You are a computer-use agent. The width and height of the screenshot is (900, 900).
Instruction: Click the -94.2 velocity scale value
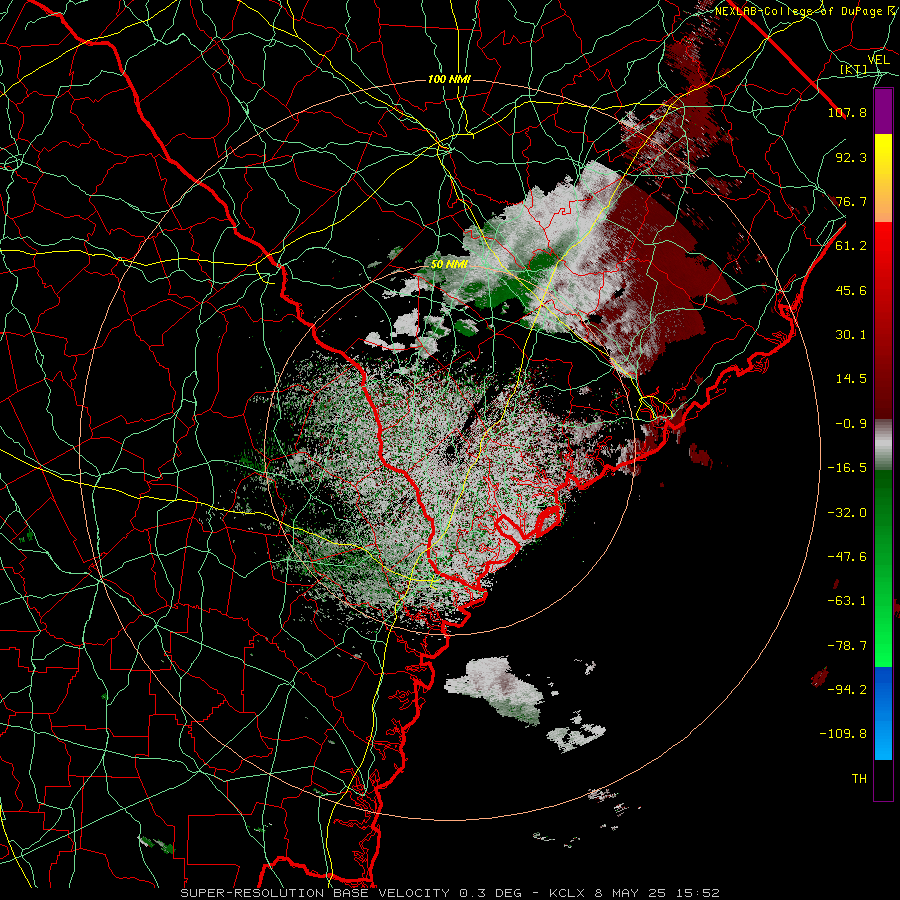coord(847,690)
